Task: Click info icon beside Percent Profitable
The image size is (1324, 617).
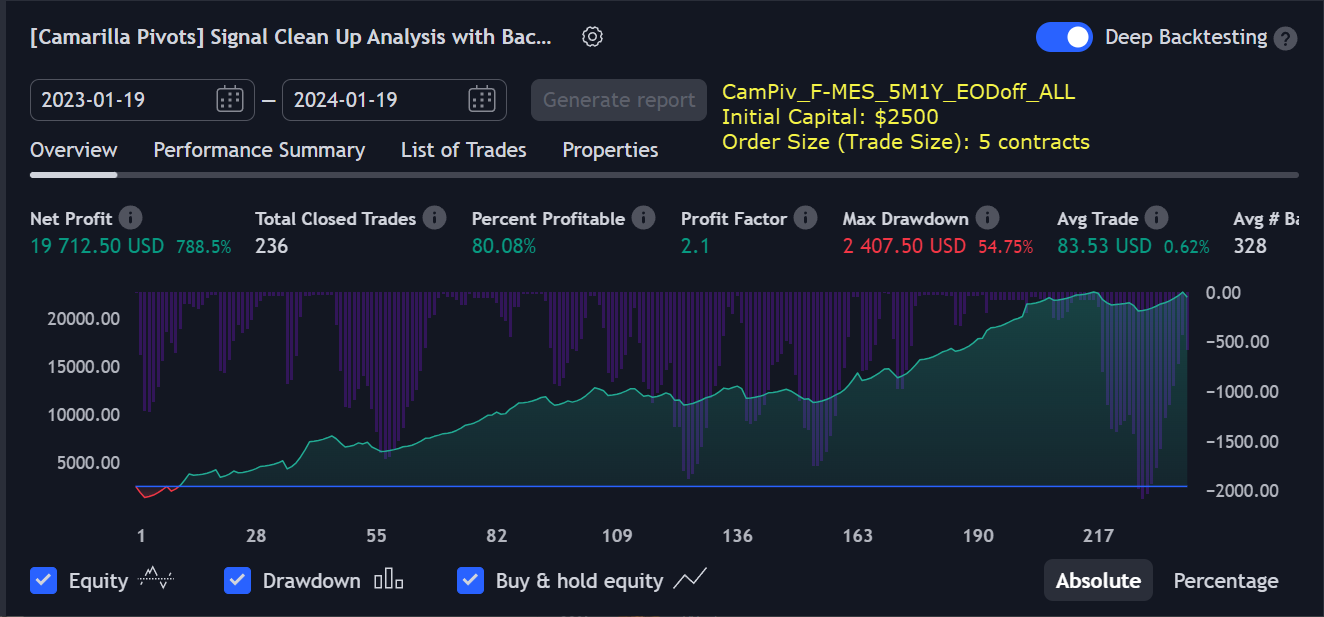Action: [643, 218]
